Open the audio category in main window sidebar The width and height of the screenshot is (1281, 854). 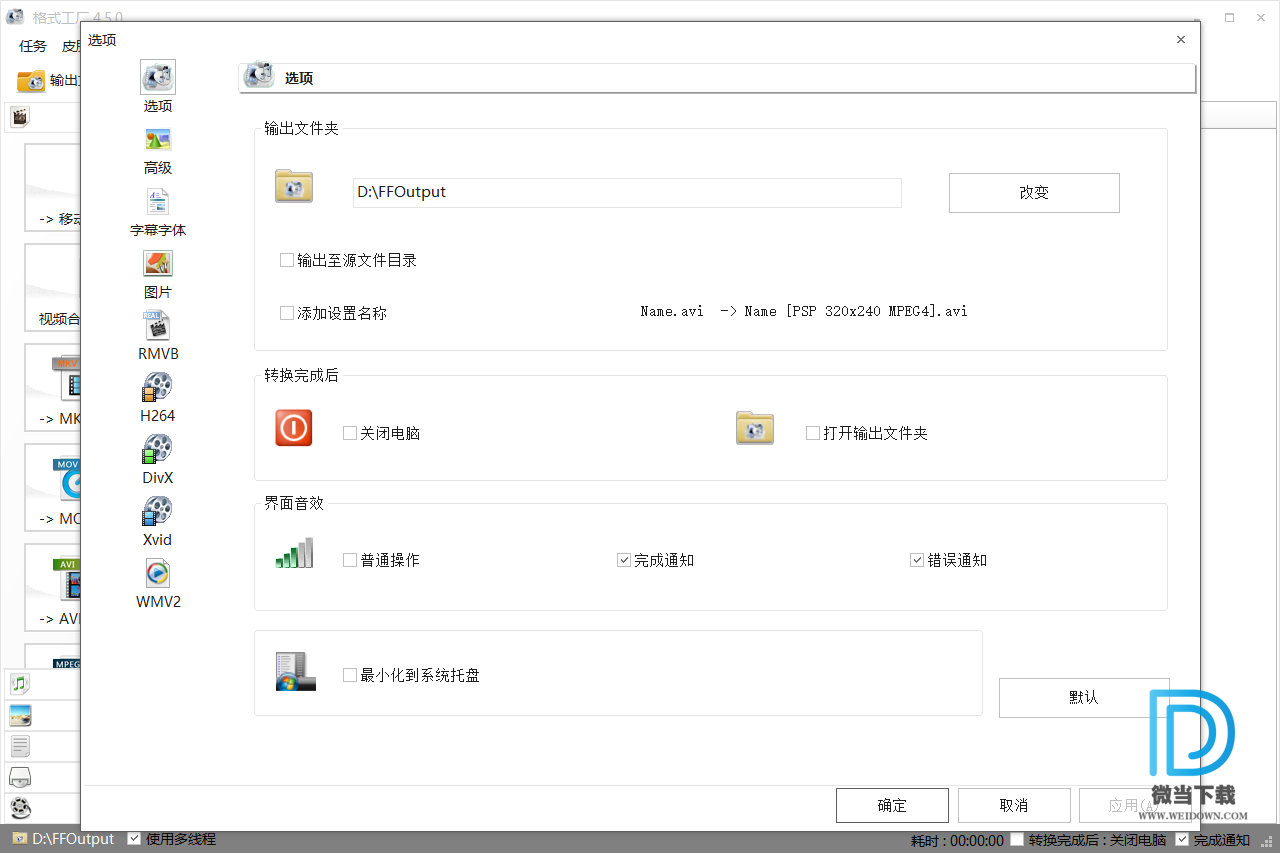click(19, 684)
